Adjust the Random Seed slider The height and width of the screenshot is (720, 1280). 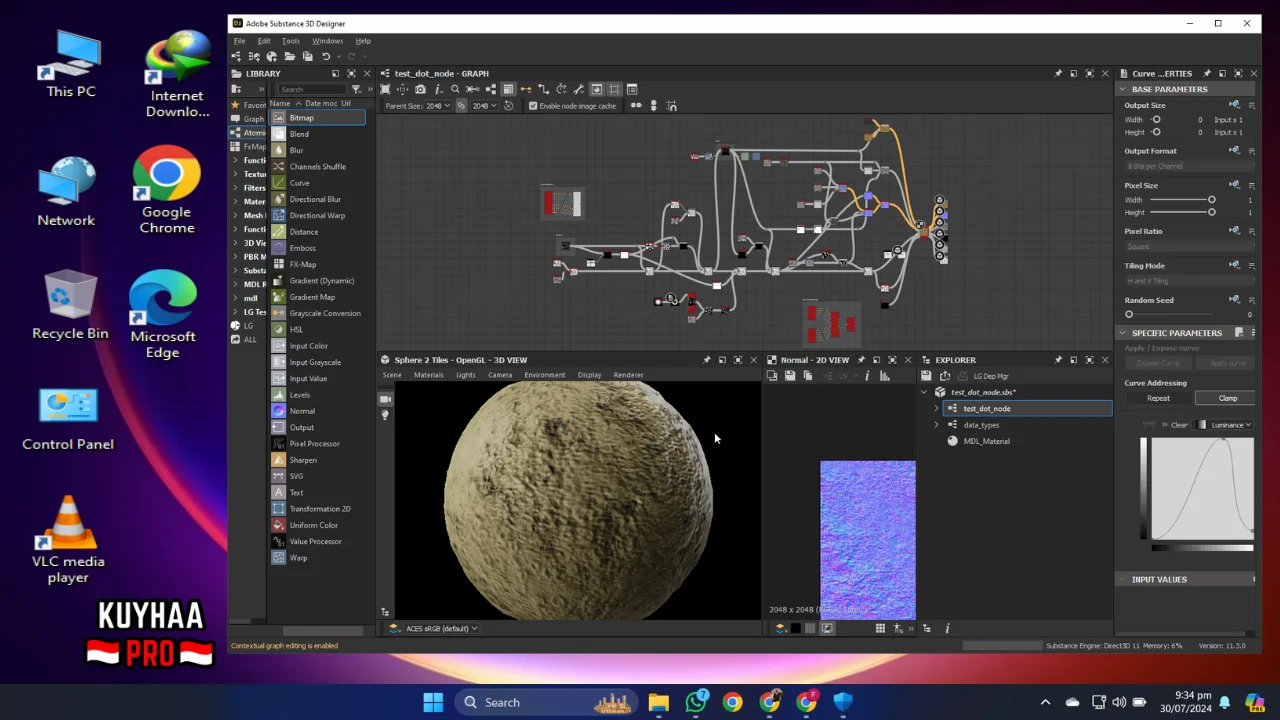1170,314
